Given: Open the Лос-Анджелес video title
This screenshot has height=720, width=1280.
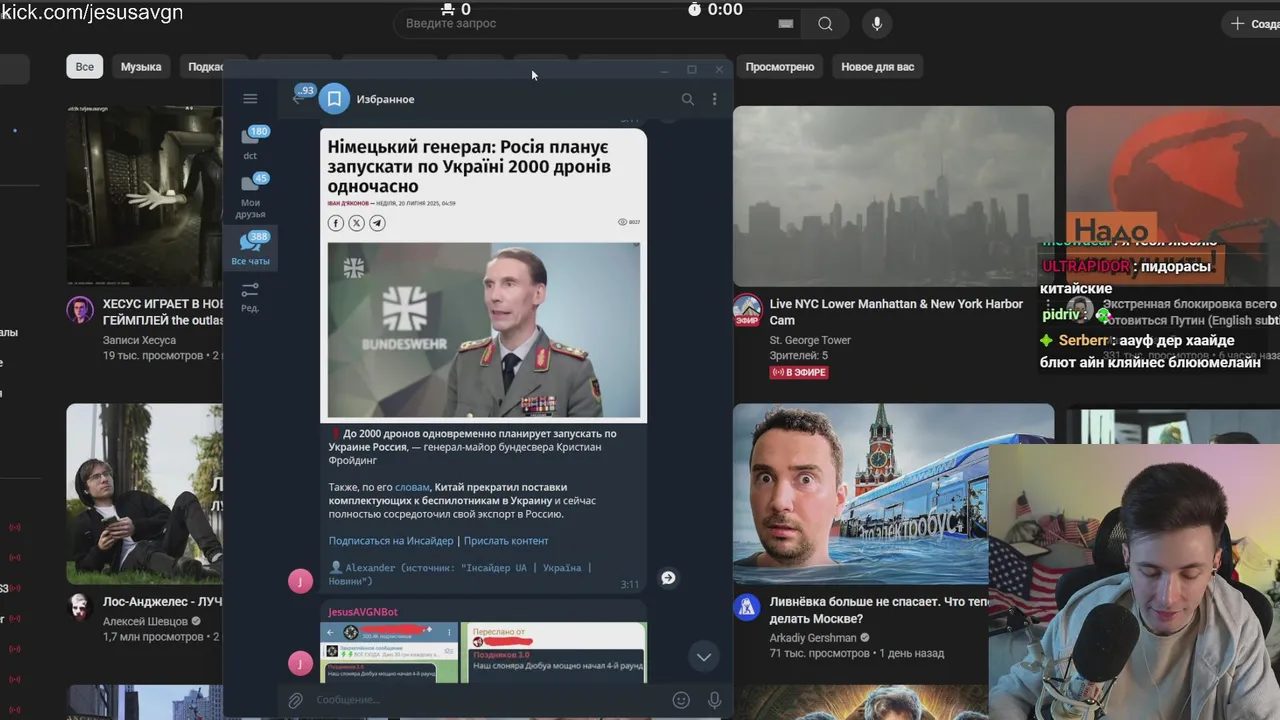Looking at the screenshot, I should pyautogui.click(x=162, y=602).
